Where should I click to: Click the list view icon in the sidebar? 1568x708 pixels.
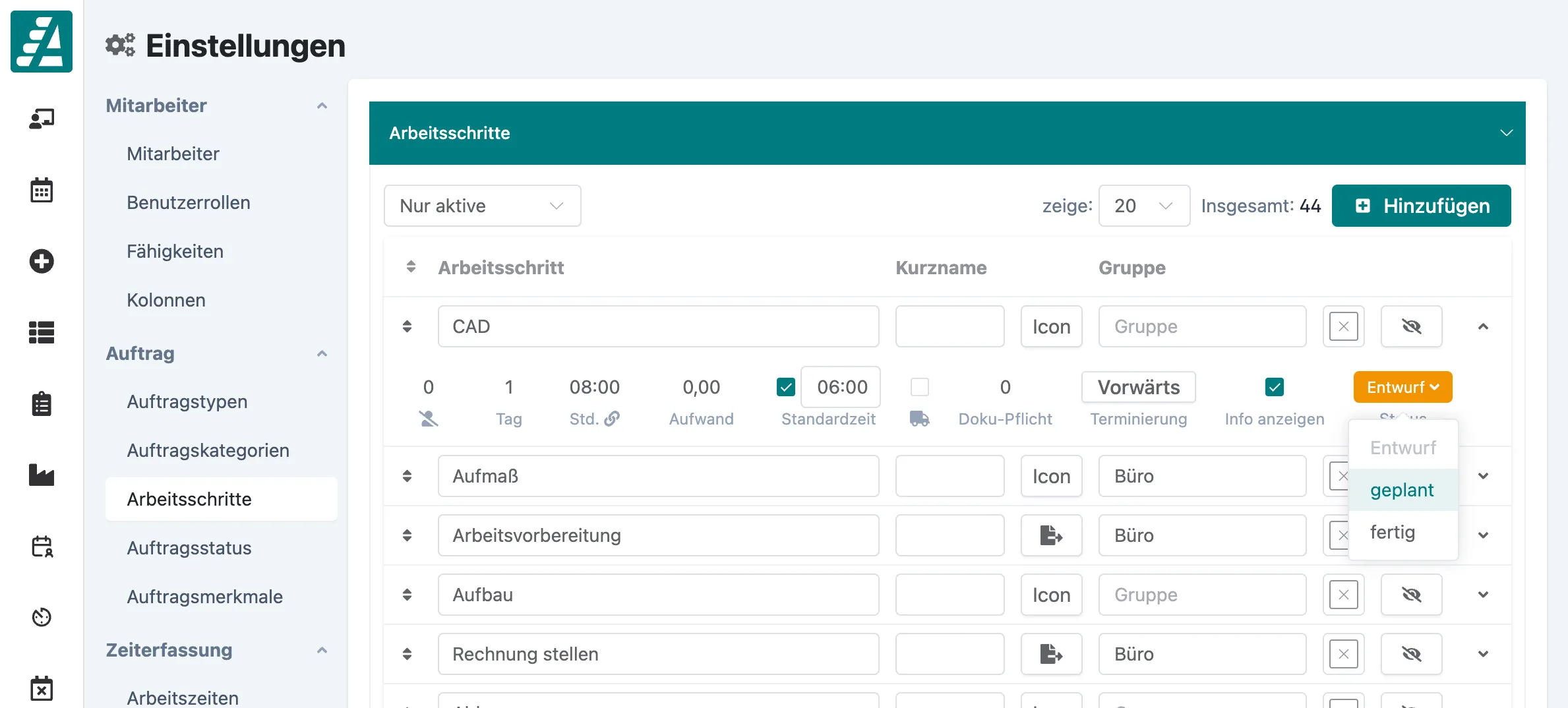point(42,332)
